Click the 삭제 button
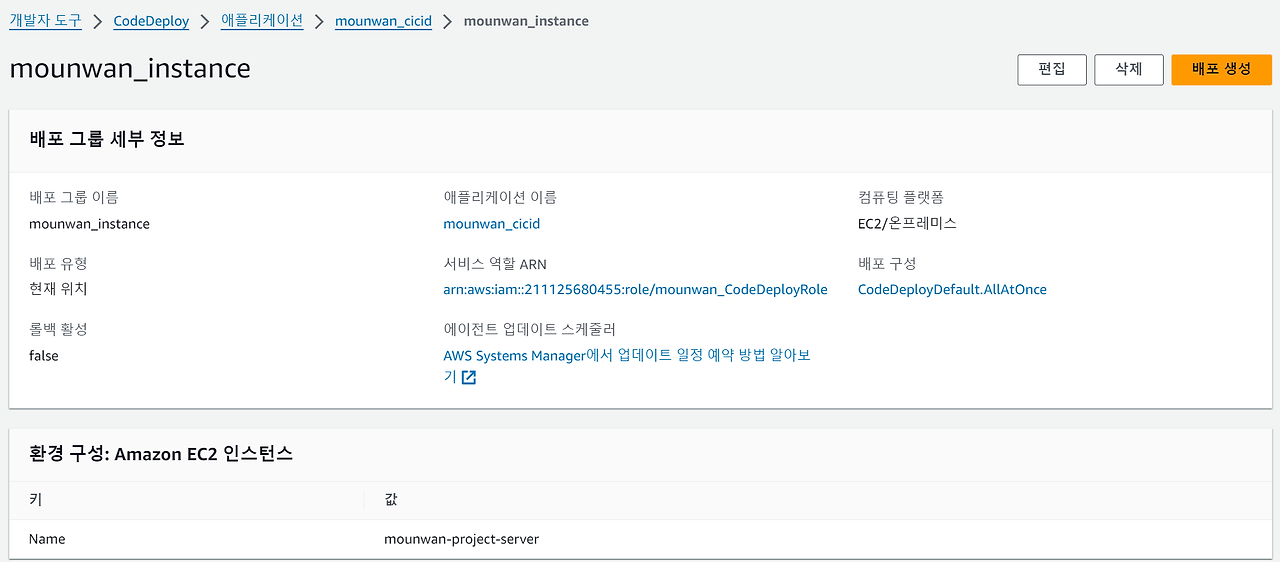Image resolution: width=1280 pixels, height=562 pixels. click(1129, 69)
